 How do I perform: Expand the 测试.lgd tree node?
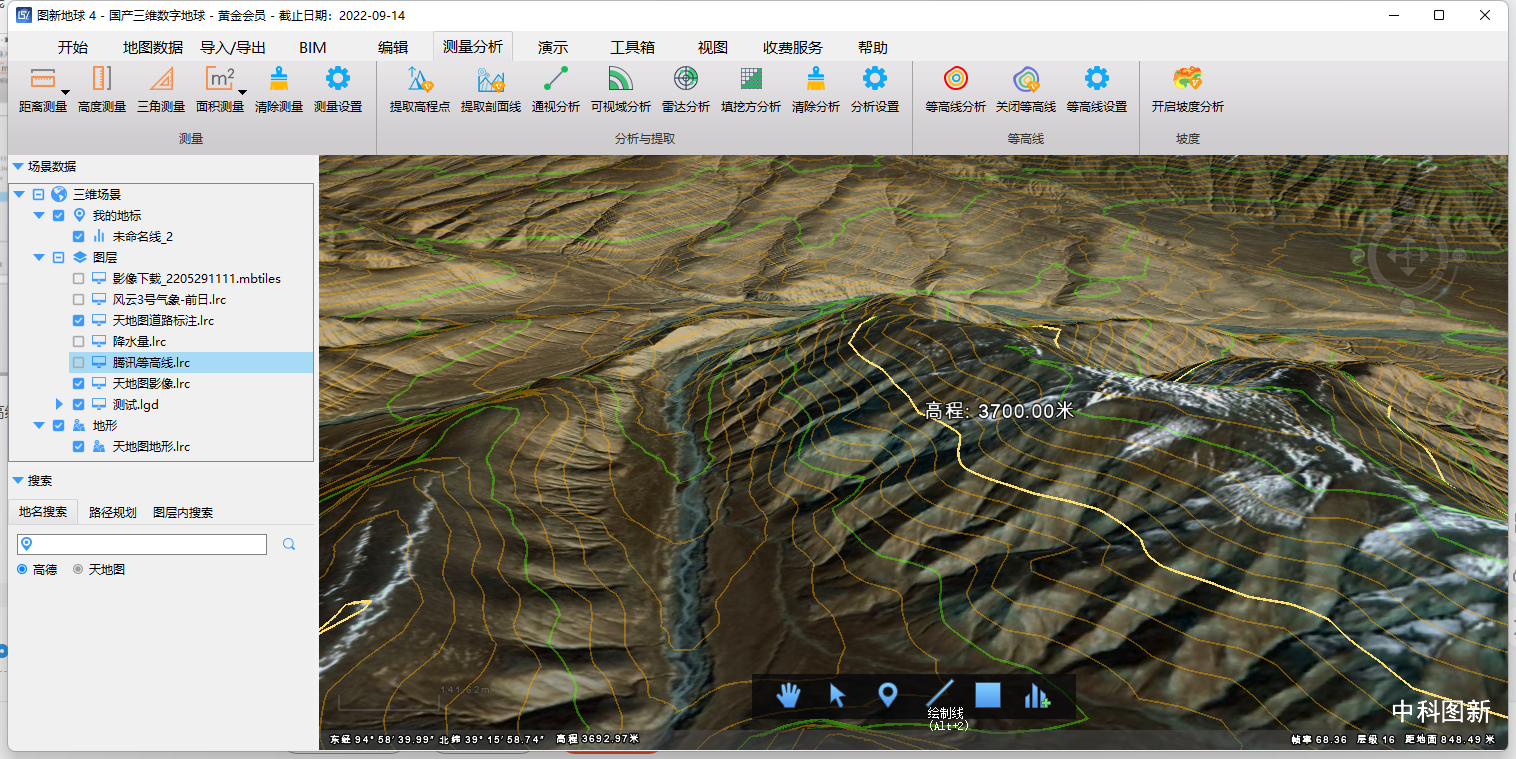(x=59, y=404)
